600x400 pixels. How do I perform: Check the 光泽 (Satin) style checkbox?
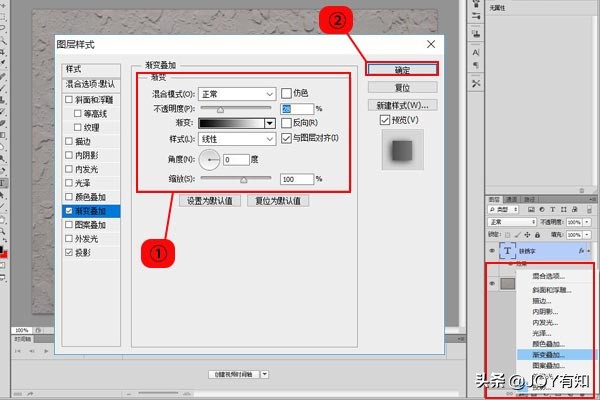(69, 183)
